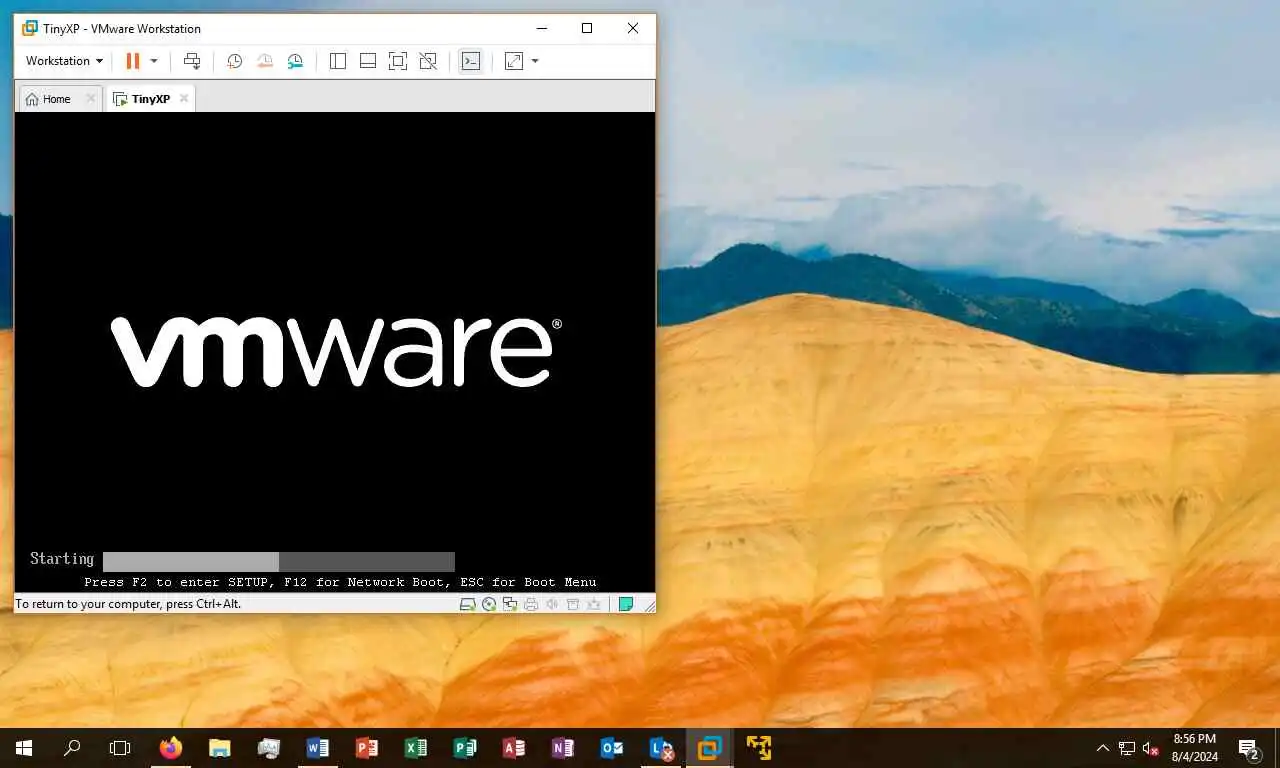The image size is (1280, 768).
Task: Open Lync/Skype for Business taskbar icon
Action: (x=661, y=748)
